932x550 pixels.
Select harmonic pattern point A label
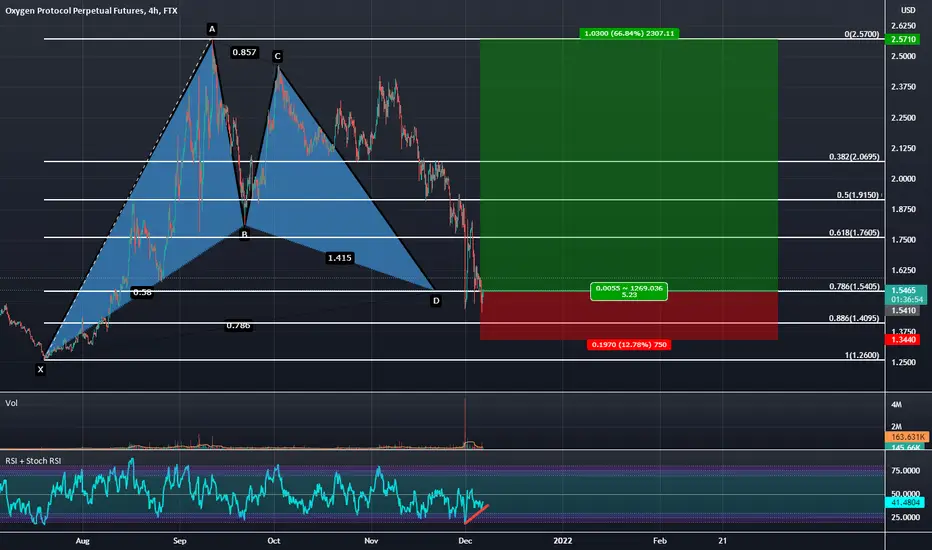(x=212, y=29)
